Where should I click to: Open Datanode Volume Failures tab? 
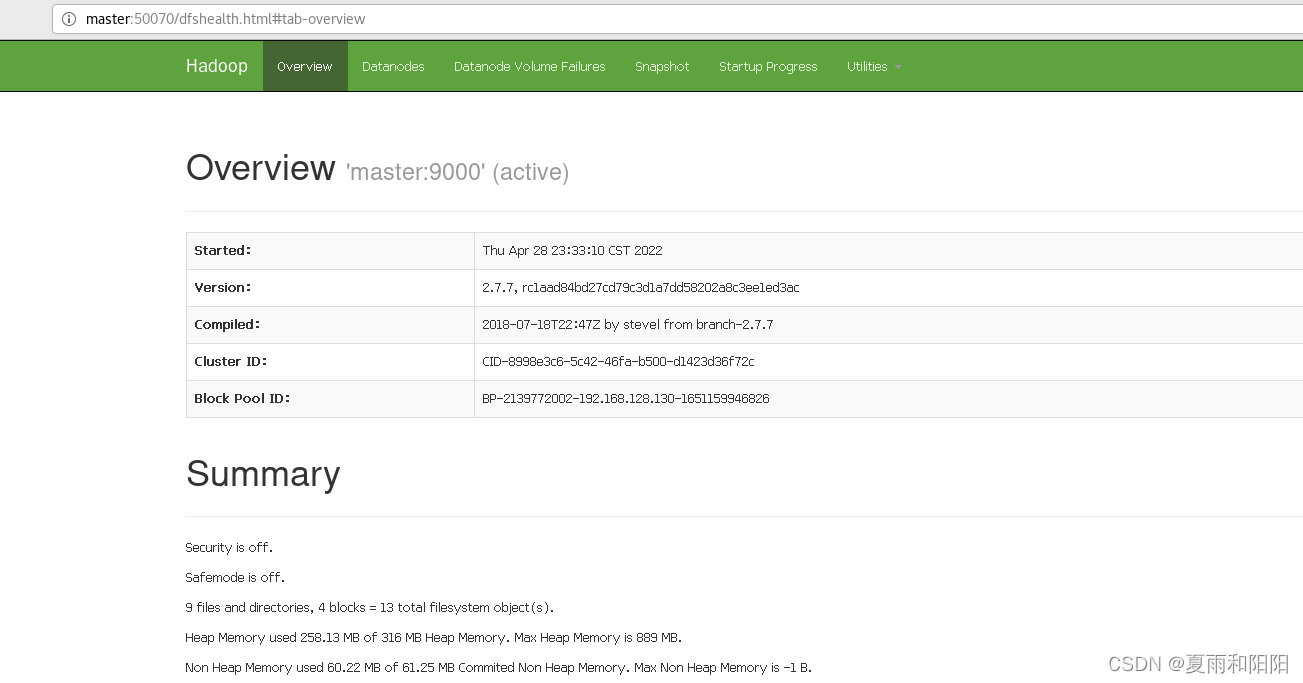point(530,66)
